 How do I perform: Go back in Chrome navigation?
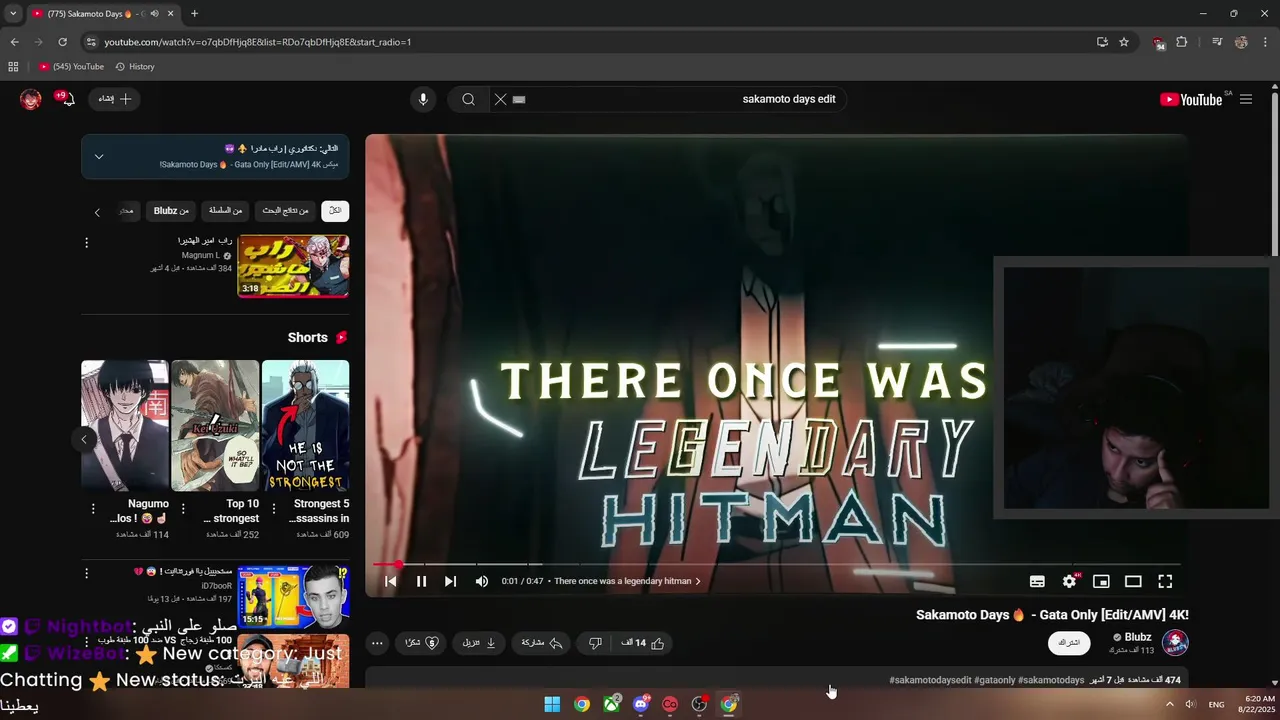tap(14, 42)
